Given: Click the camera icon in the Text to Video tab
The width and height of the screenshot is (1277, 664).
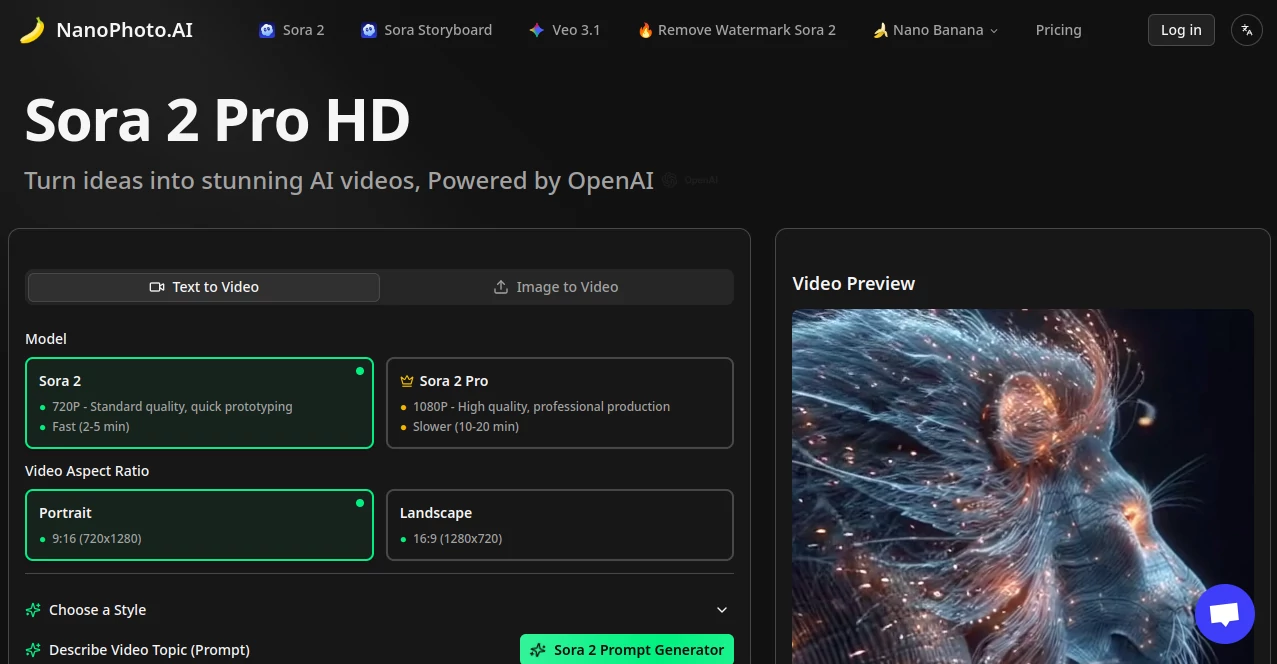Looking at the screenshot, I should click(157, 287).
